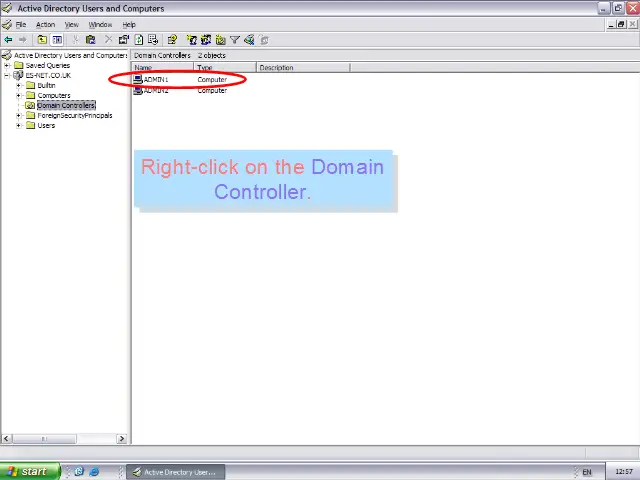Click the ADMIN1 computer icon

(x=138, y=79)
